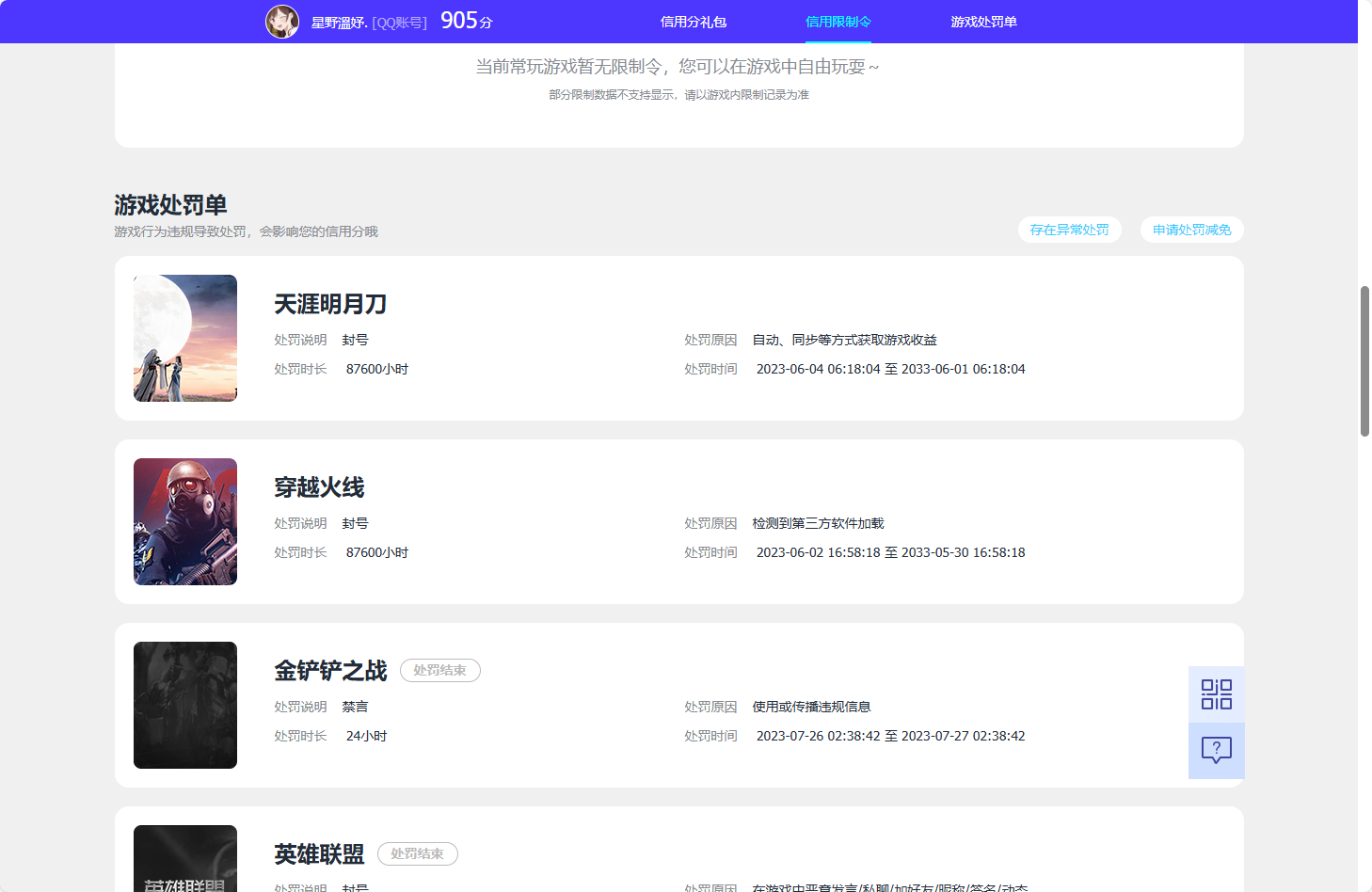Click the 穿越火线 game cover image
Screen dimensions: 1372x892
tap(184, 521)
